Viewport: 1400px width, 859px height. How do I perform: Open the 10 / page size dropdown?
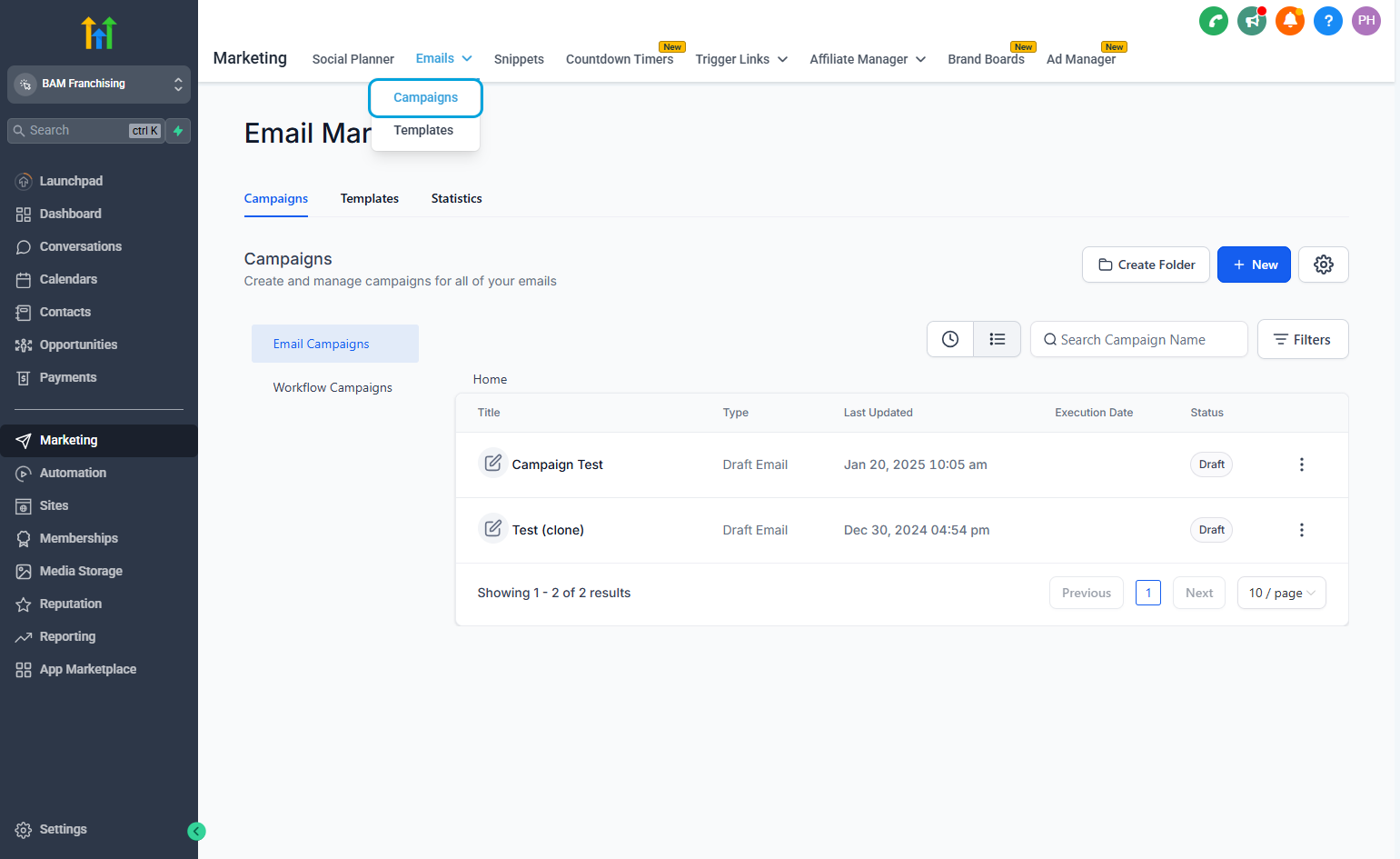coord(1281,593)
